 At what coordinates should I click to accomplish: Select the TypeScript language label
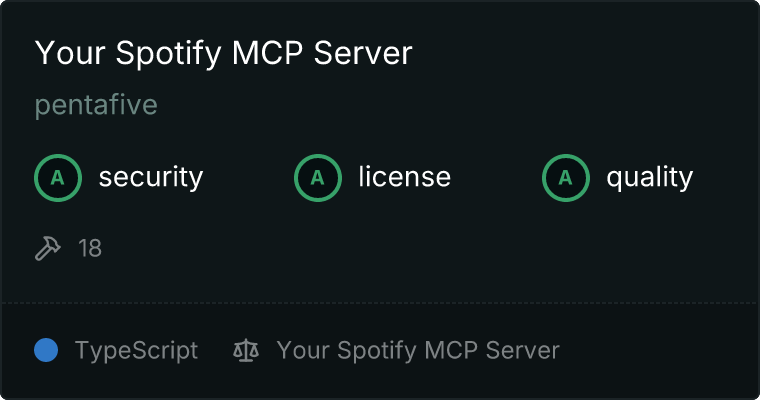(x=136, y=351)
